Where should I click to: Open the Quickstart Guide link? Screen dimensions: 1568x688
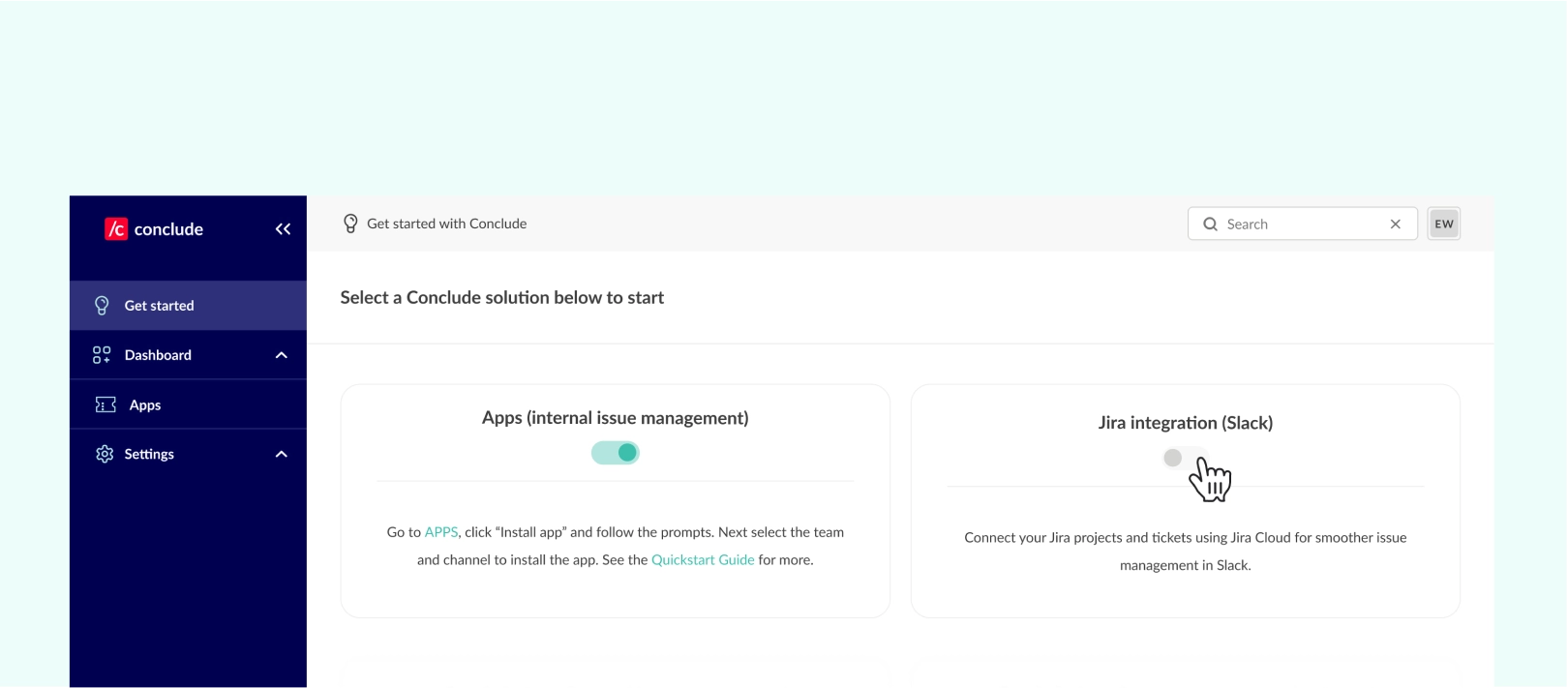(703, 559)
